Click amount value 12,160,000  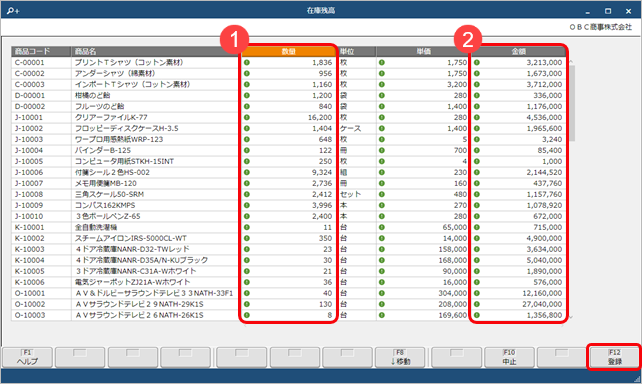542,293
